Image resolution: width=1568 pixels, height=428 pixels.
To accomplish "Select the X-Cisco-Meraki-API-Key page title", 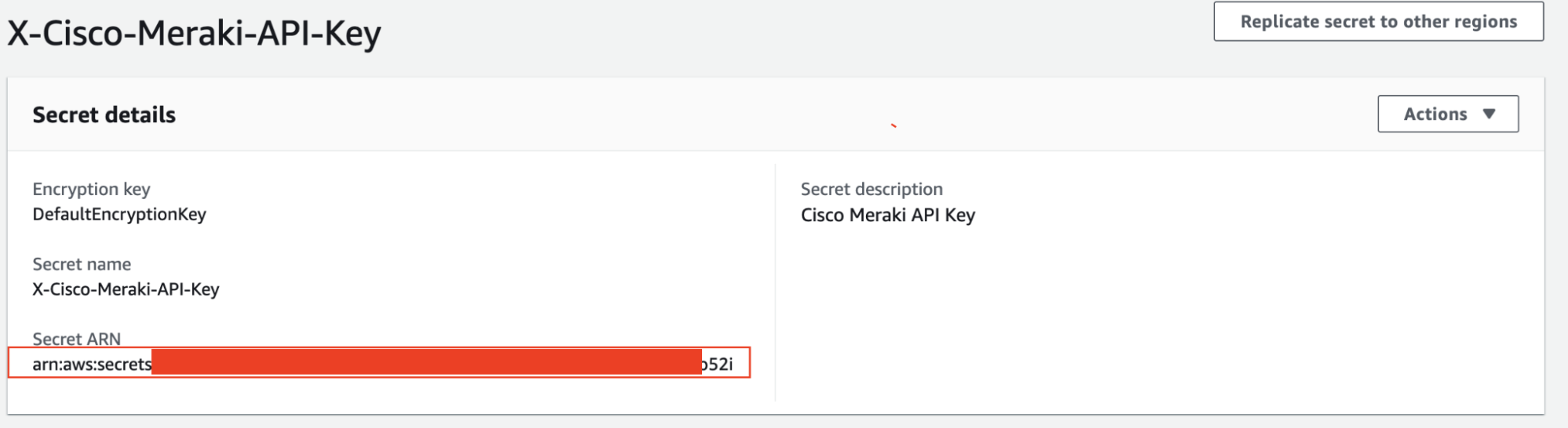I will 195,34.
